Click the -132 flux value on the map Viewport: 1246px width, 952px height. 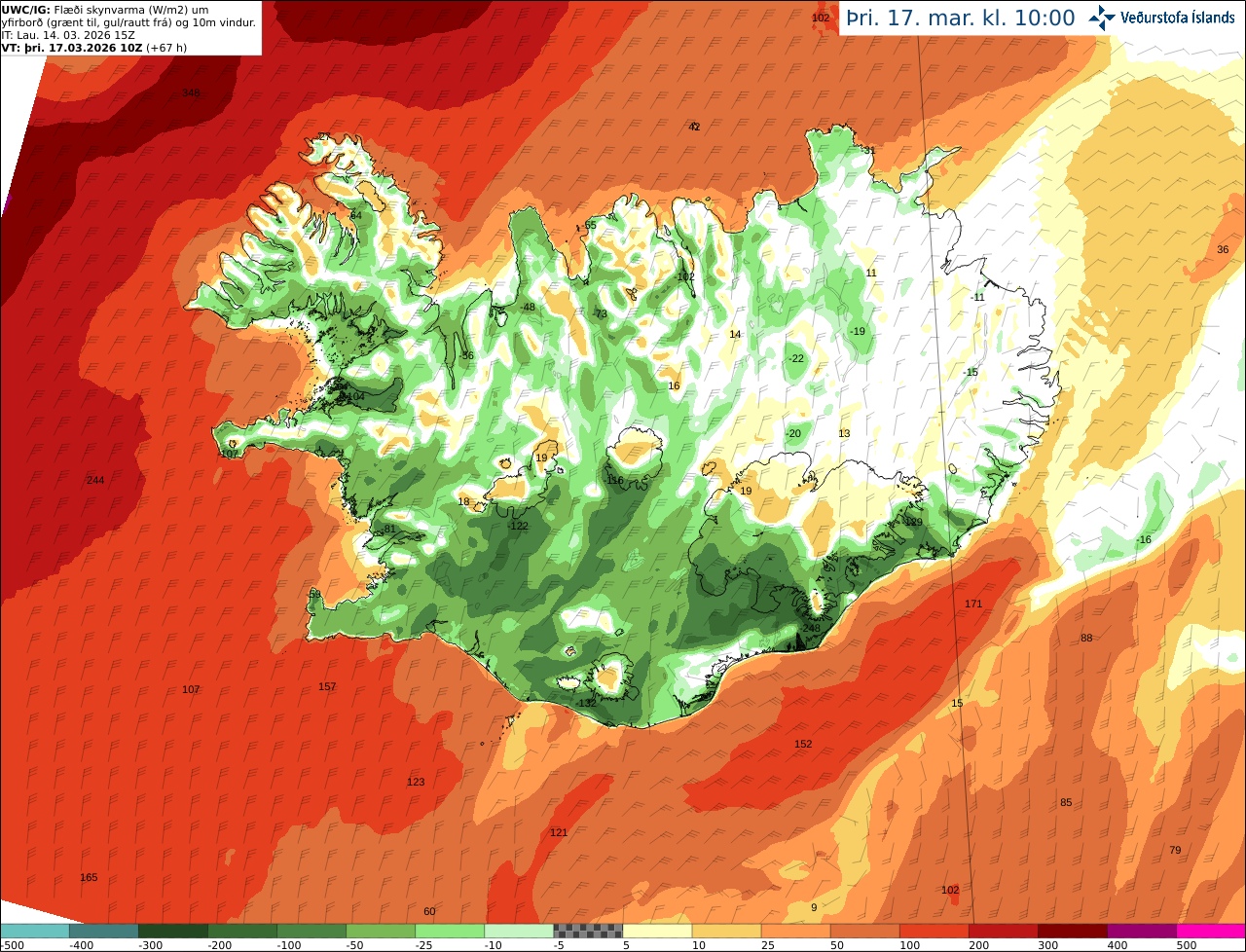coord(585,703)
